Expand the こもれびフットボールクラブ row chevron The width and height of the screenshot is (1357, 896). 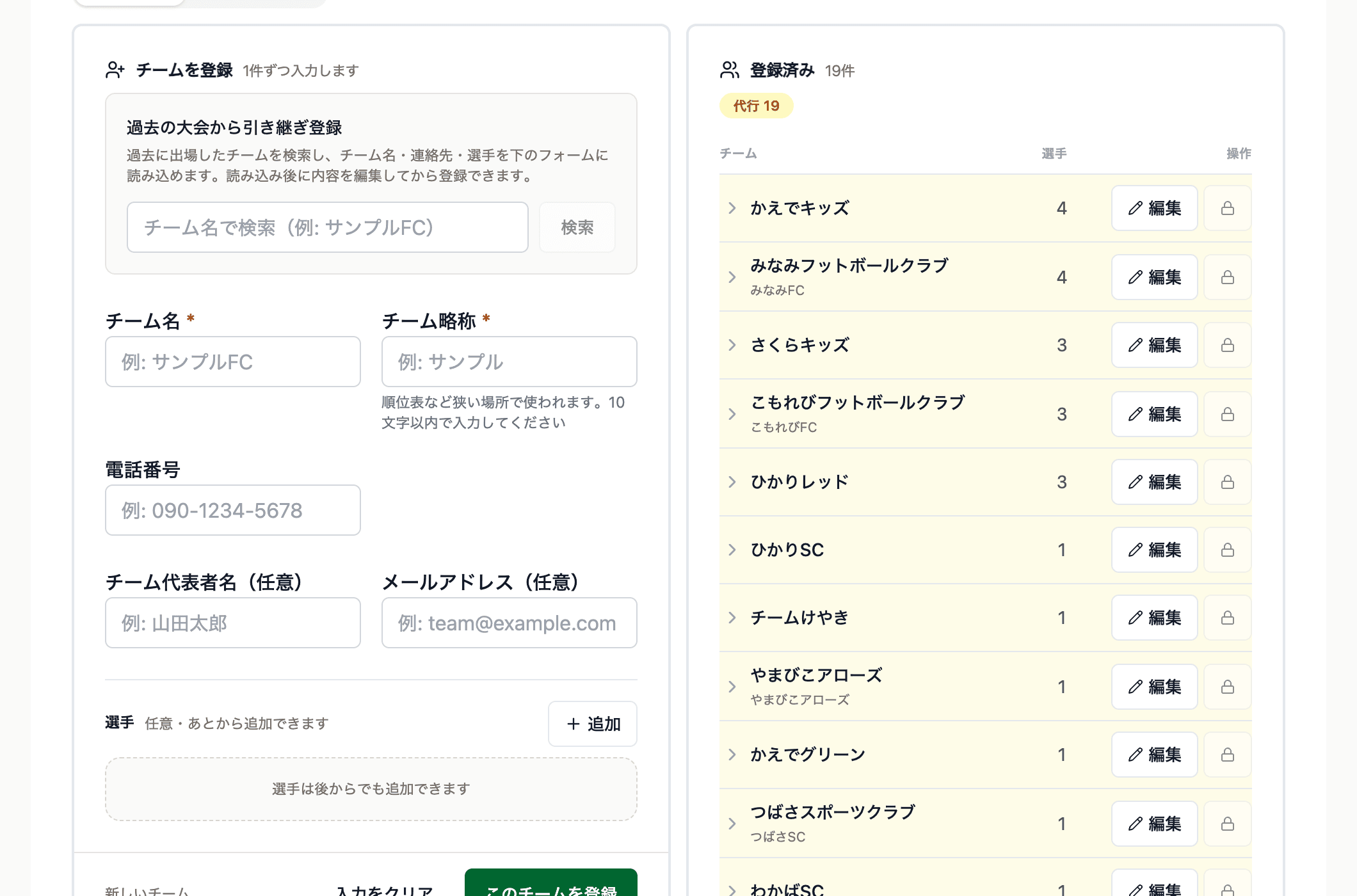click(x=732, y=414)
